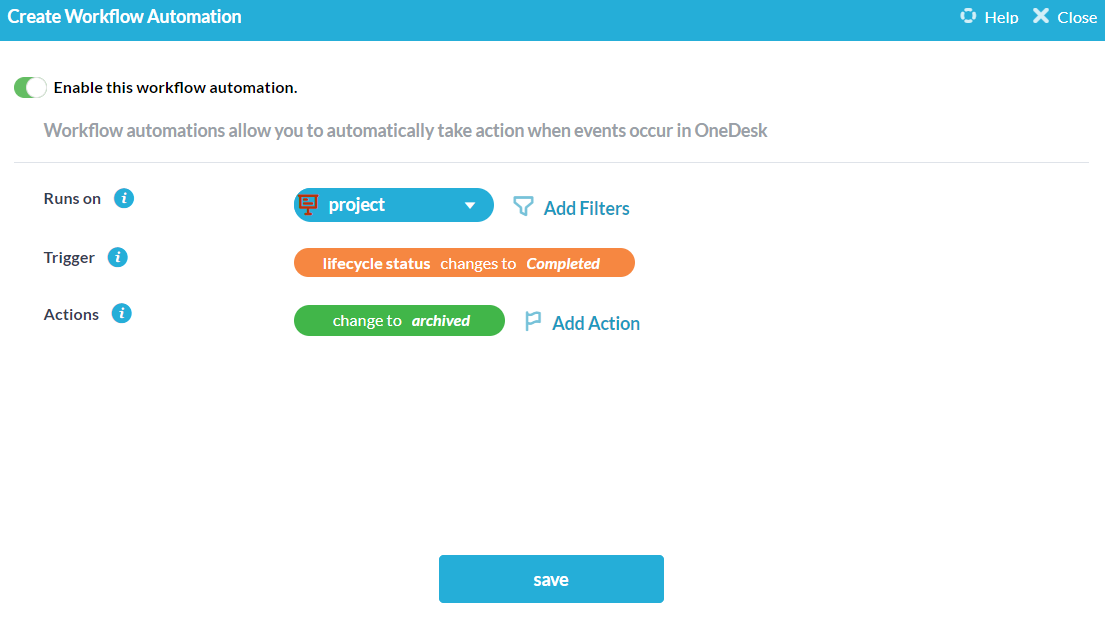Edit the archived action value
The image size is (1105, 627).
[441, 321]
